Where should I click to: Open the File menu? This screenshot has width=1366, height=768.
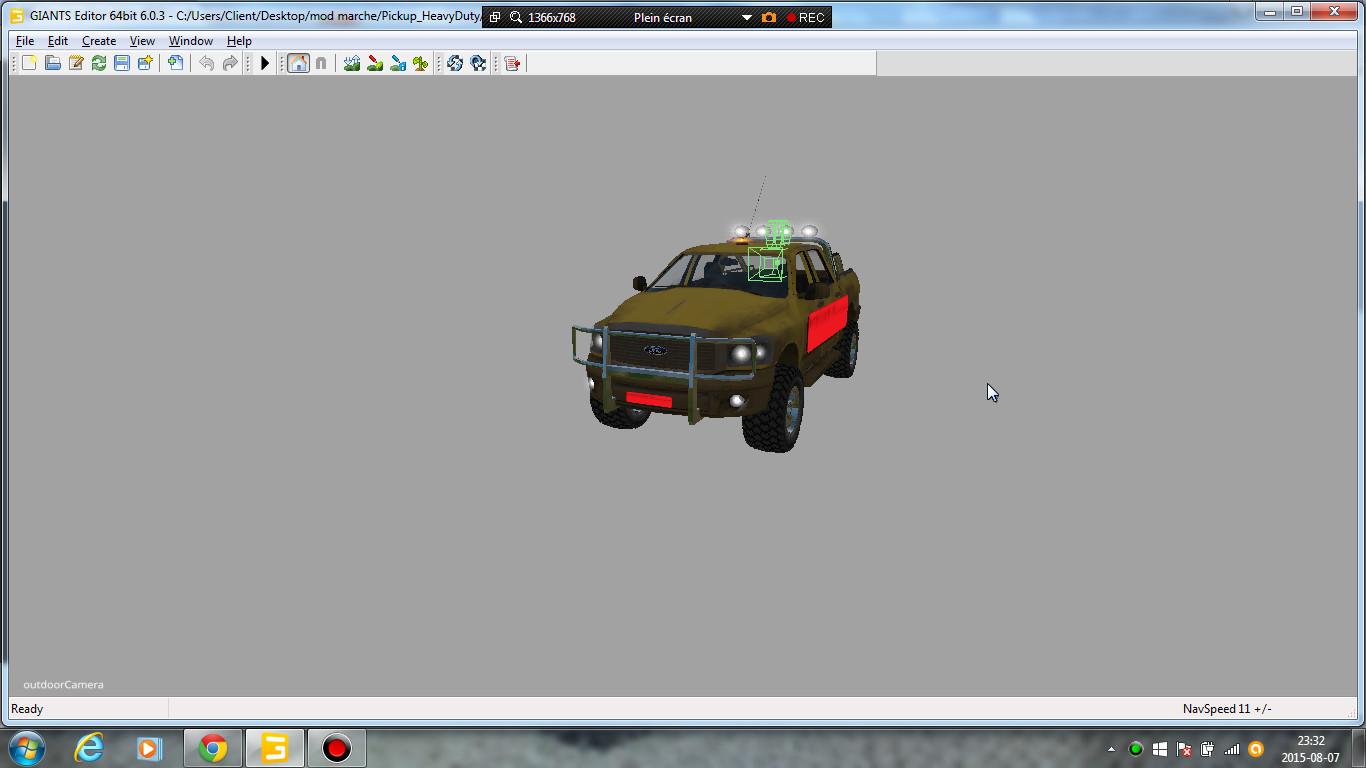tap(25, 41)
